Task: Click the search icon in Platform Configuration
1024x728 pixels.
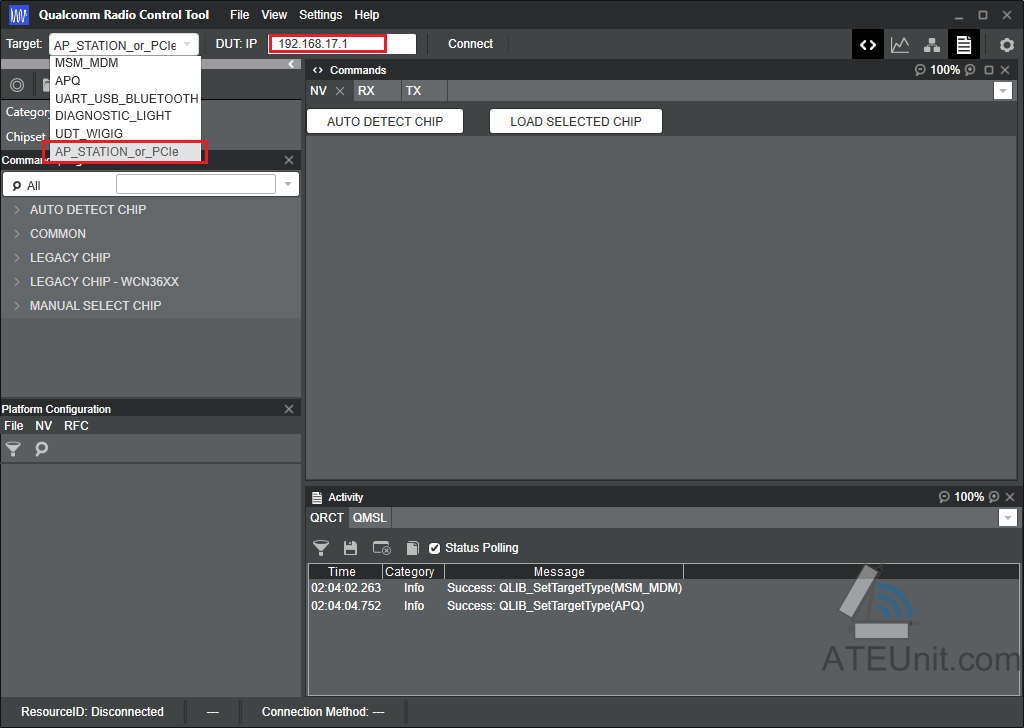Action: pos(41,449)
